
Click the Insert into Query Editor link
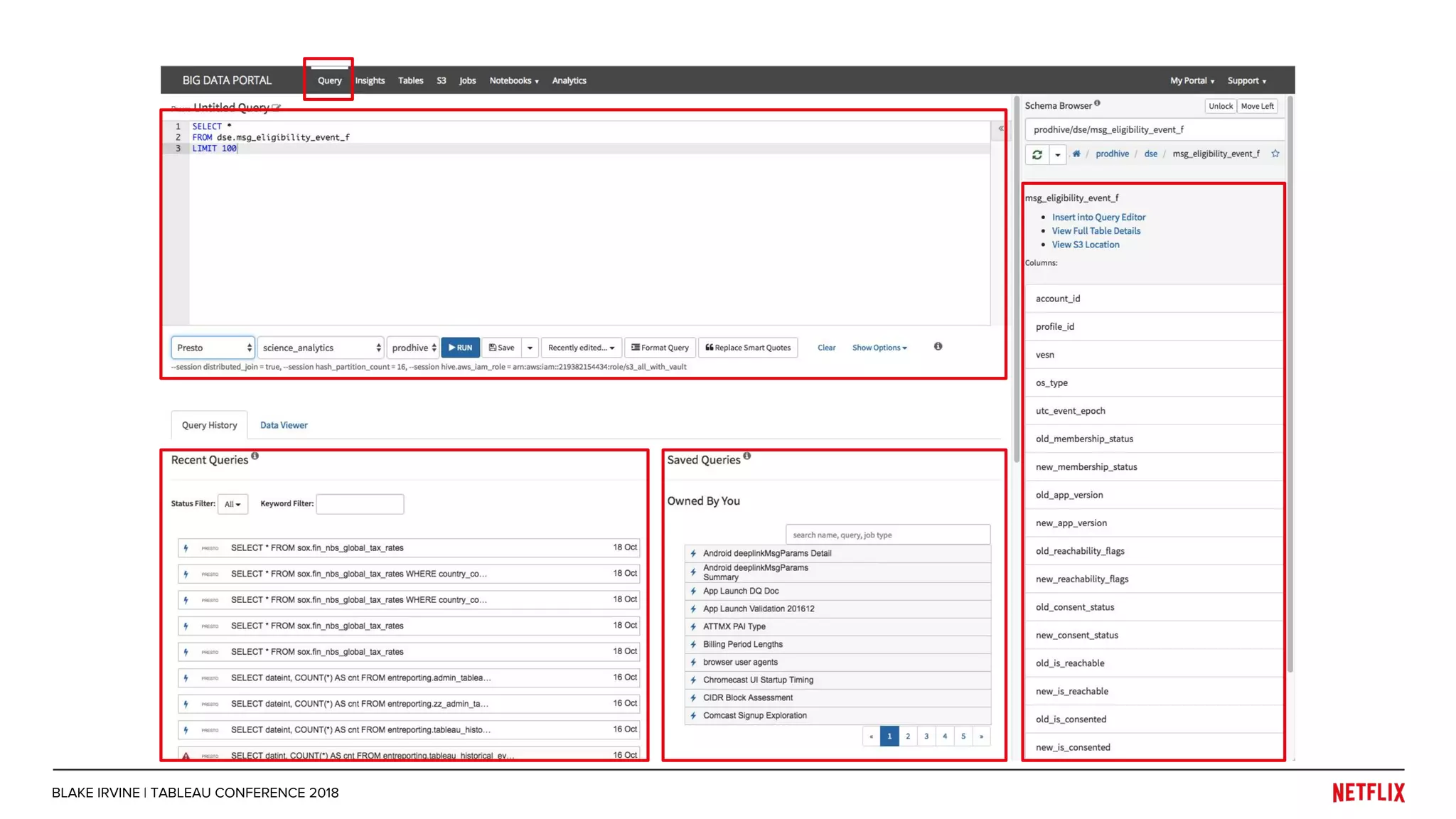1098,218
